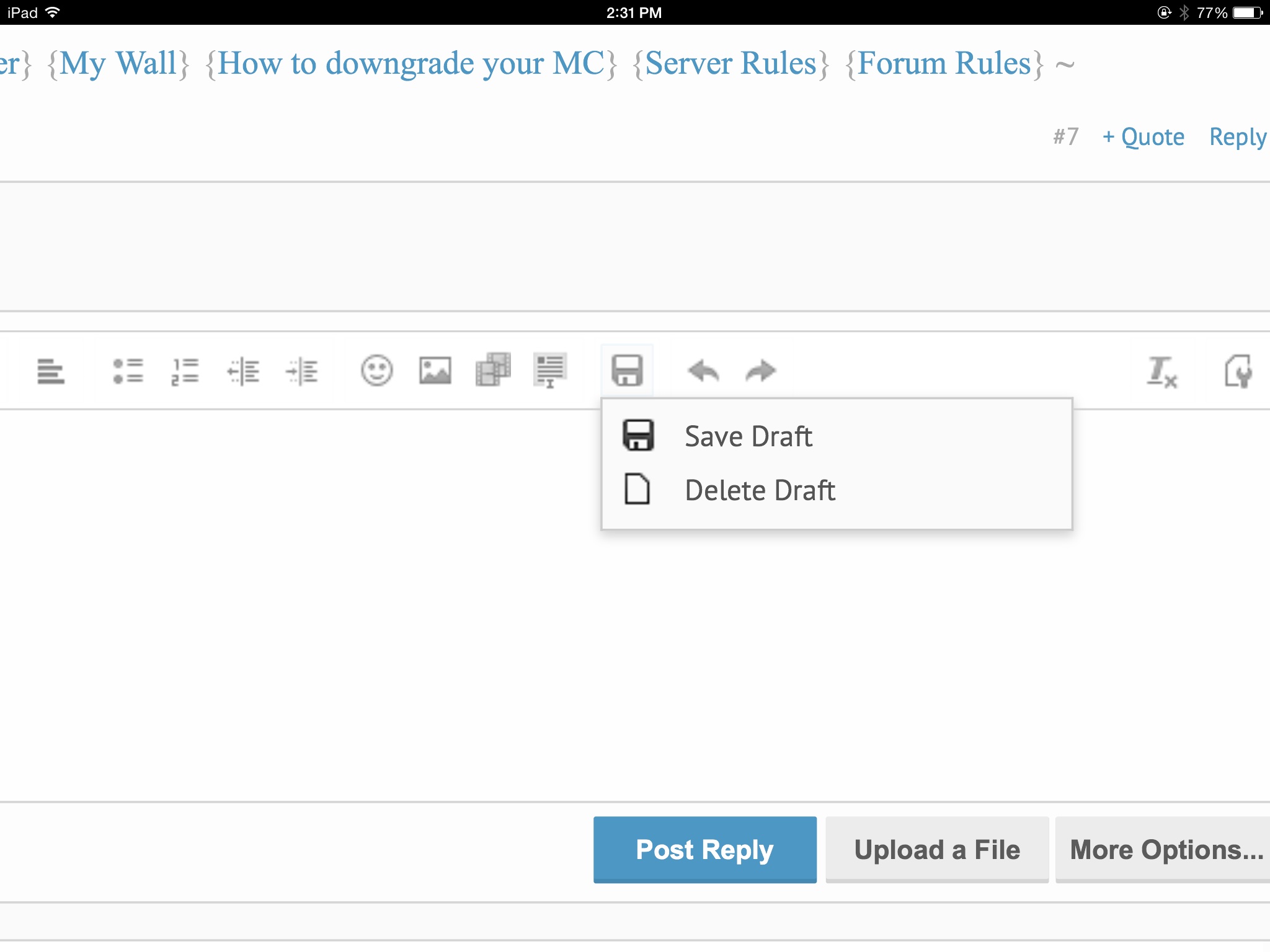1270x952 pixels.
Task: Choose Delete Draft from the menu
Action: coord(760,490)
